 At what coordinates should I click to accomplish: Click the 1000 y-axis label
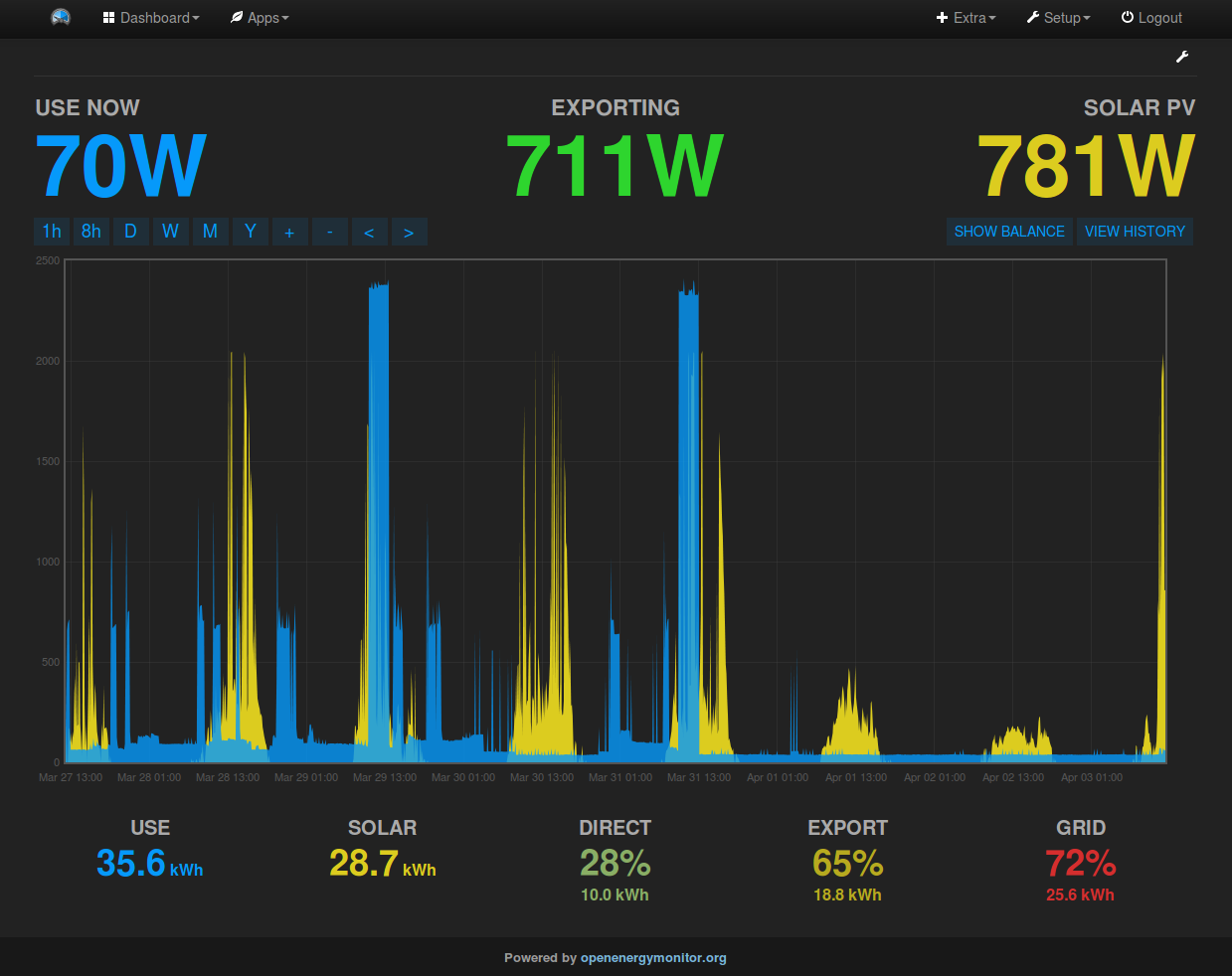(x=48, y=562)
